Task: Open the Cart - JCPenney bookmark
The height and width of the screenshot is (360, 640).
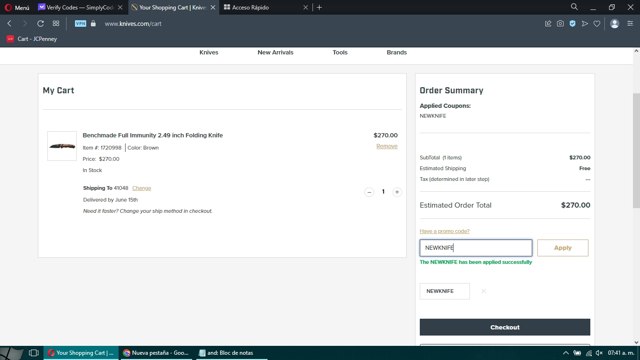Action: pyautogui.click(x=32, y=39)
